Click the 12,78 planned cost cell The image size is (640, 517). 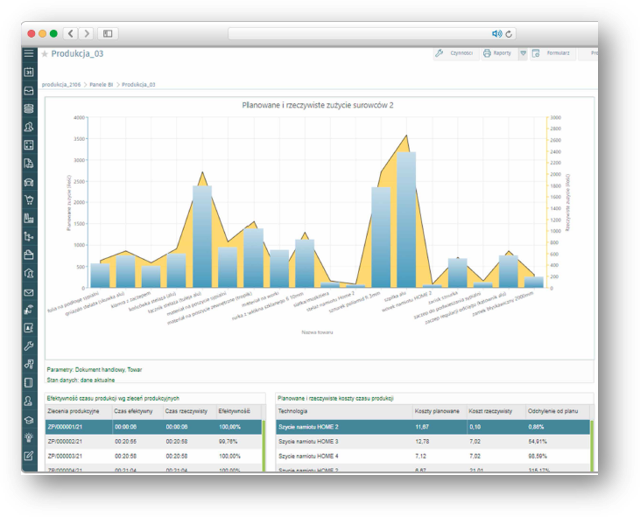[439, 442]
